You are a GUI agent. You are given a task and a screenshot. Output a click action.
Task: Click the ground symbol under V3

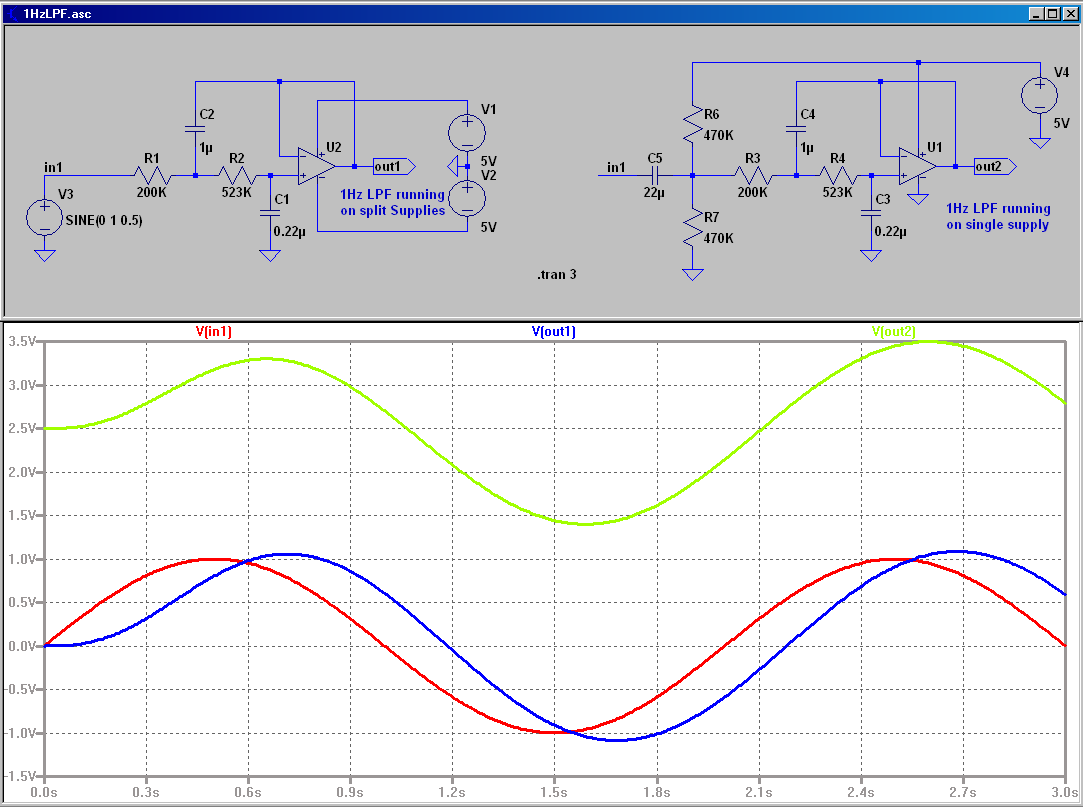[x=44, y=255]
